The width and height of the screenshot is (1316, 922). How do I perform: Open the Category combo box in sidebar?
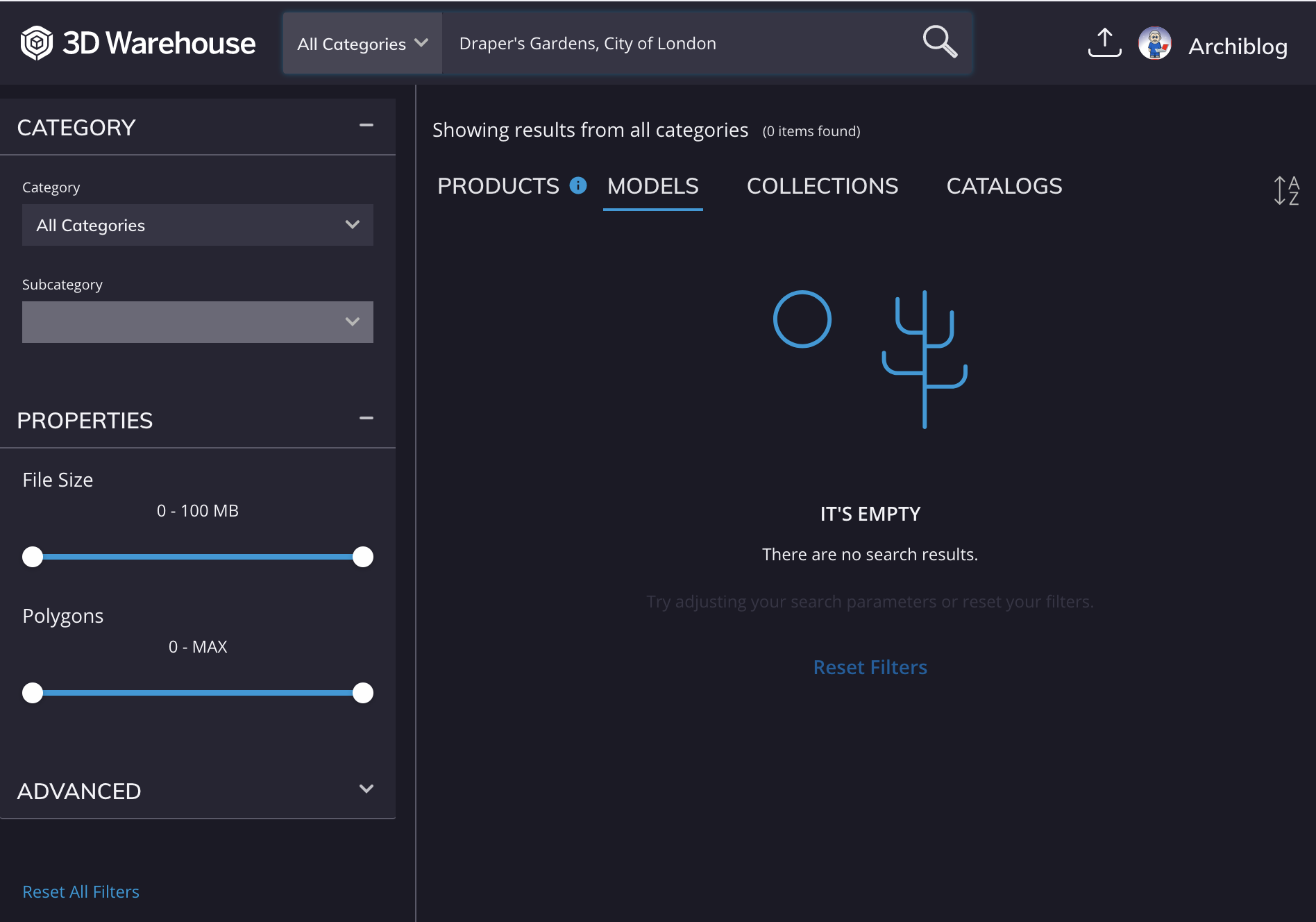click(198, 225)
